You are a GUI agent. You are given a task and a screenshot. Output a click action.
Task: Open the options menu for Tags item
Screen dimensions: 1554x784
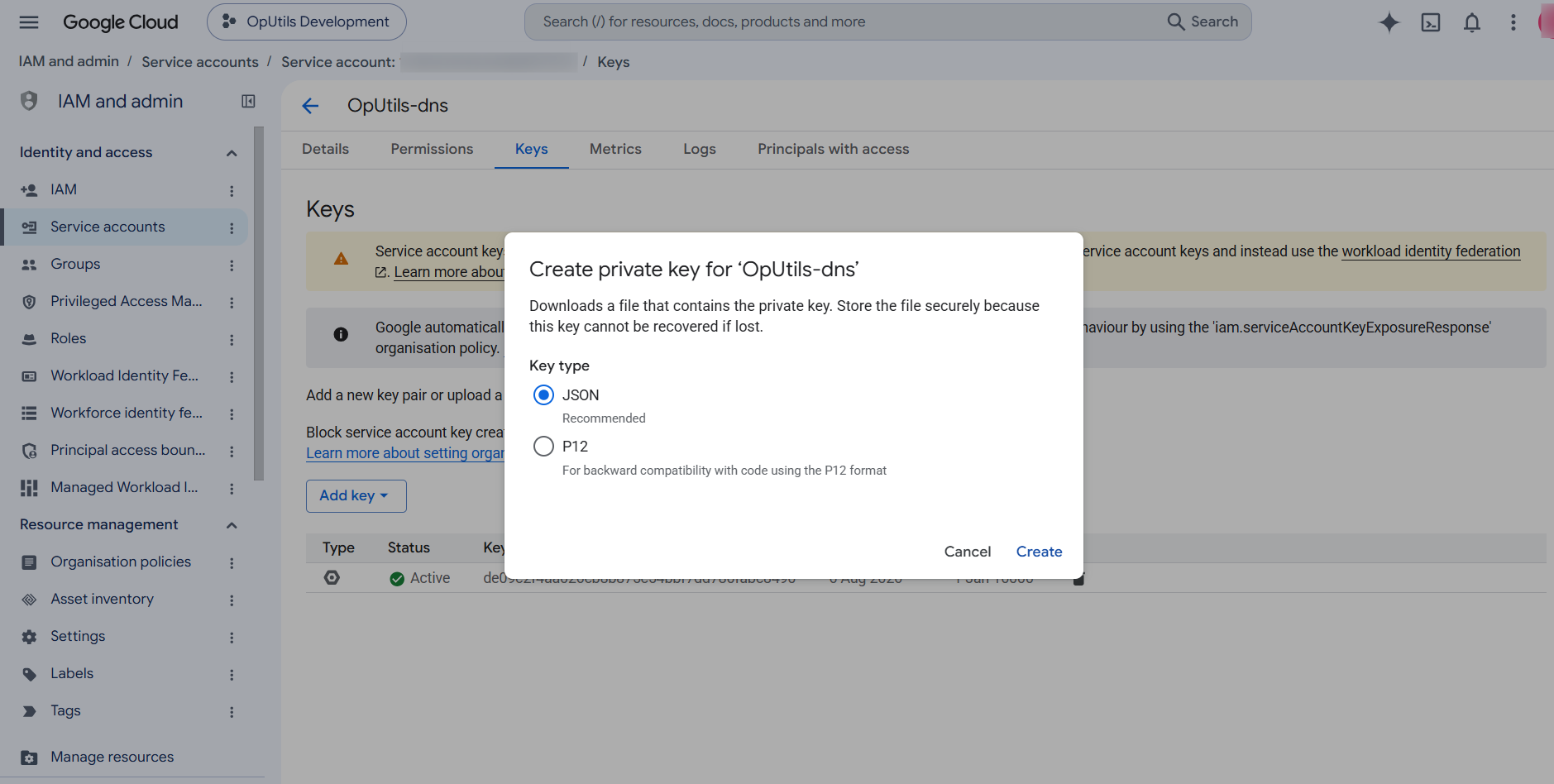coord(232,712)
